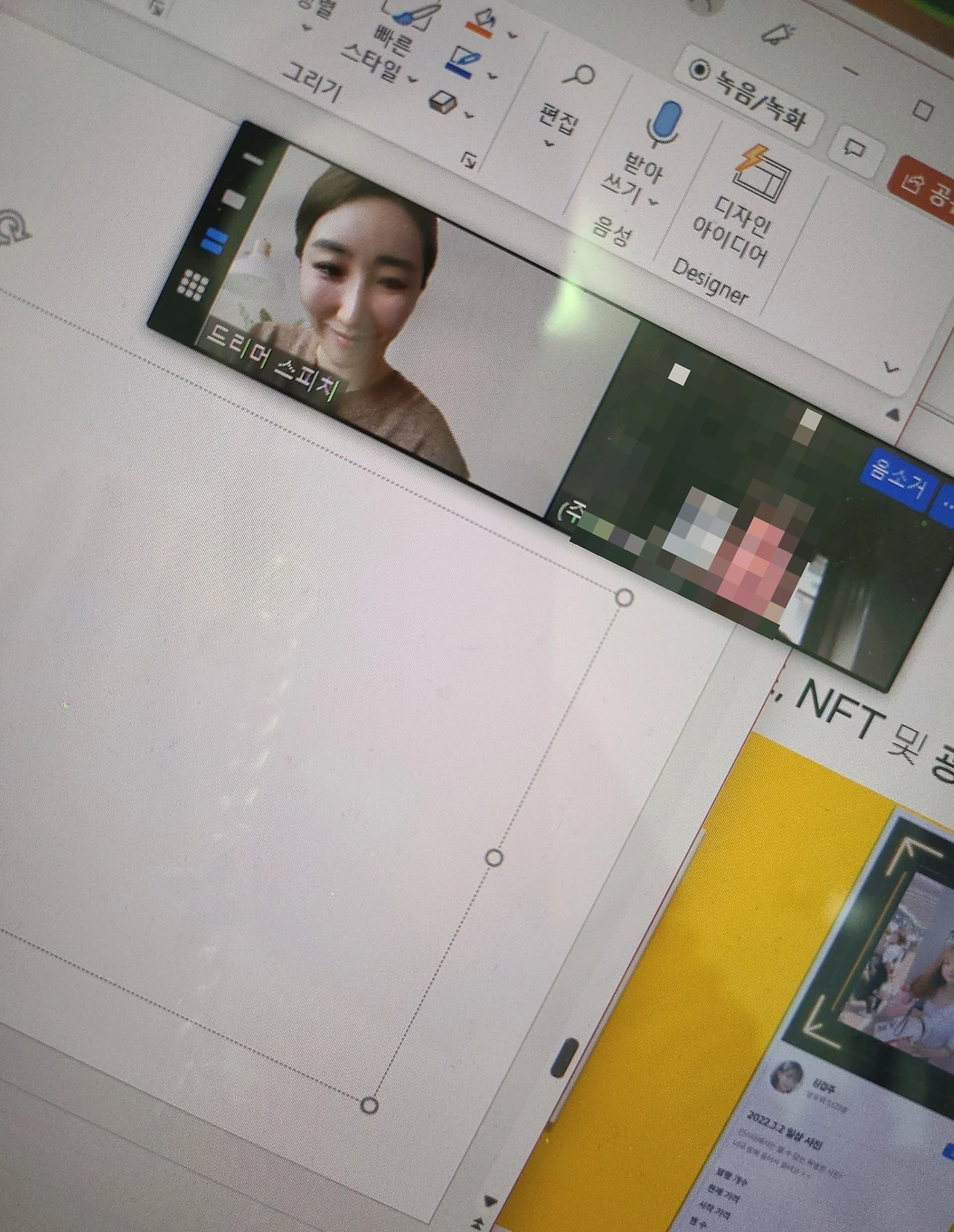The image size is (954, 1232).
Task: Select the blue speaker view in Zoom
Action: coord(213,241)
